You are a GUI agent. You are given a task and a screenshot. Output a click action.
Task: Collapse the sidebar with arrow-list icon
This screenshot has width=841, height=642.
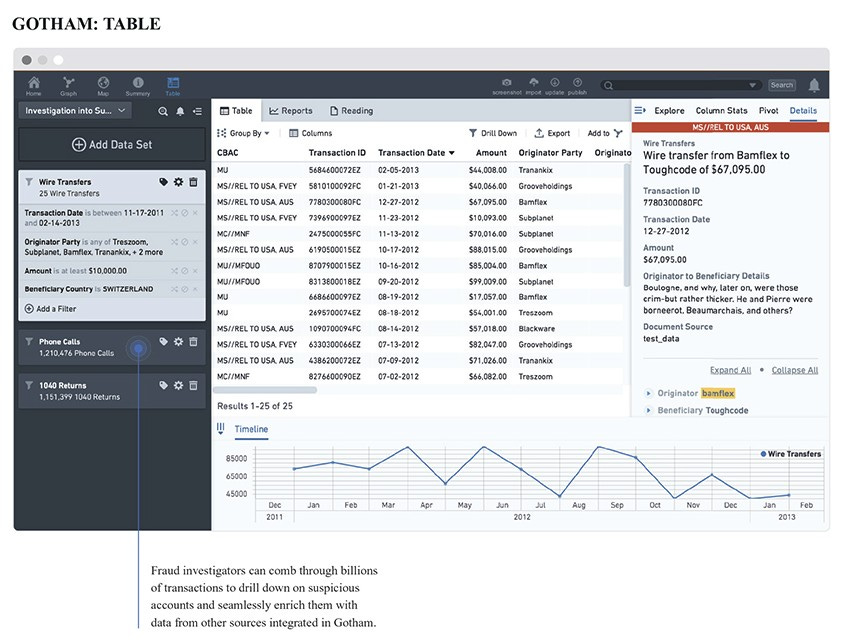pyautogui.click(x=197, y=111)
